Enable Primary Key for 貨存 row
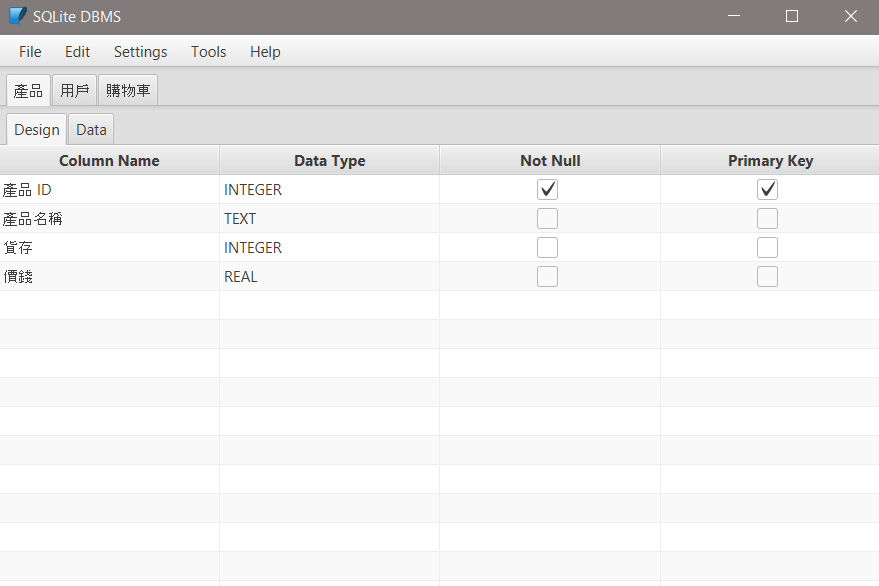879x586 pixels. click(x=767, y=247)
